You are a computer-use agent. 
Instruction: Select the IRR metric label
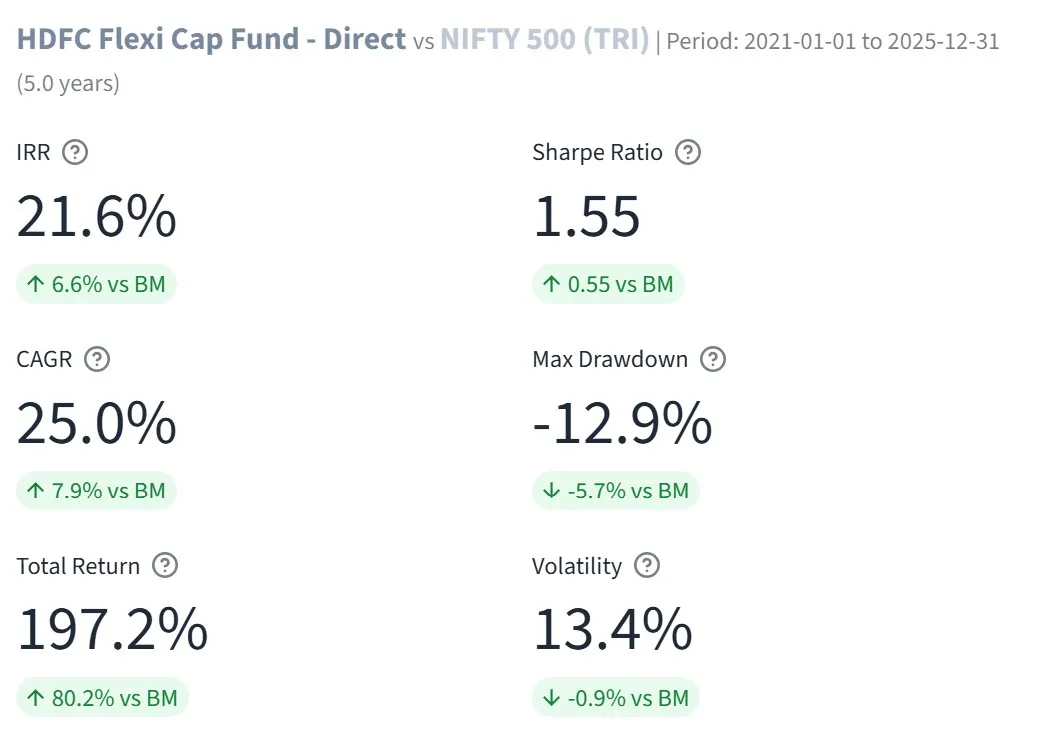click(31, 152)
